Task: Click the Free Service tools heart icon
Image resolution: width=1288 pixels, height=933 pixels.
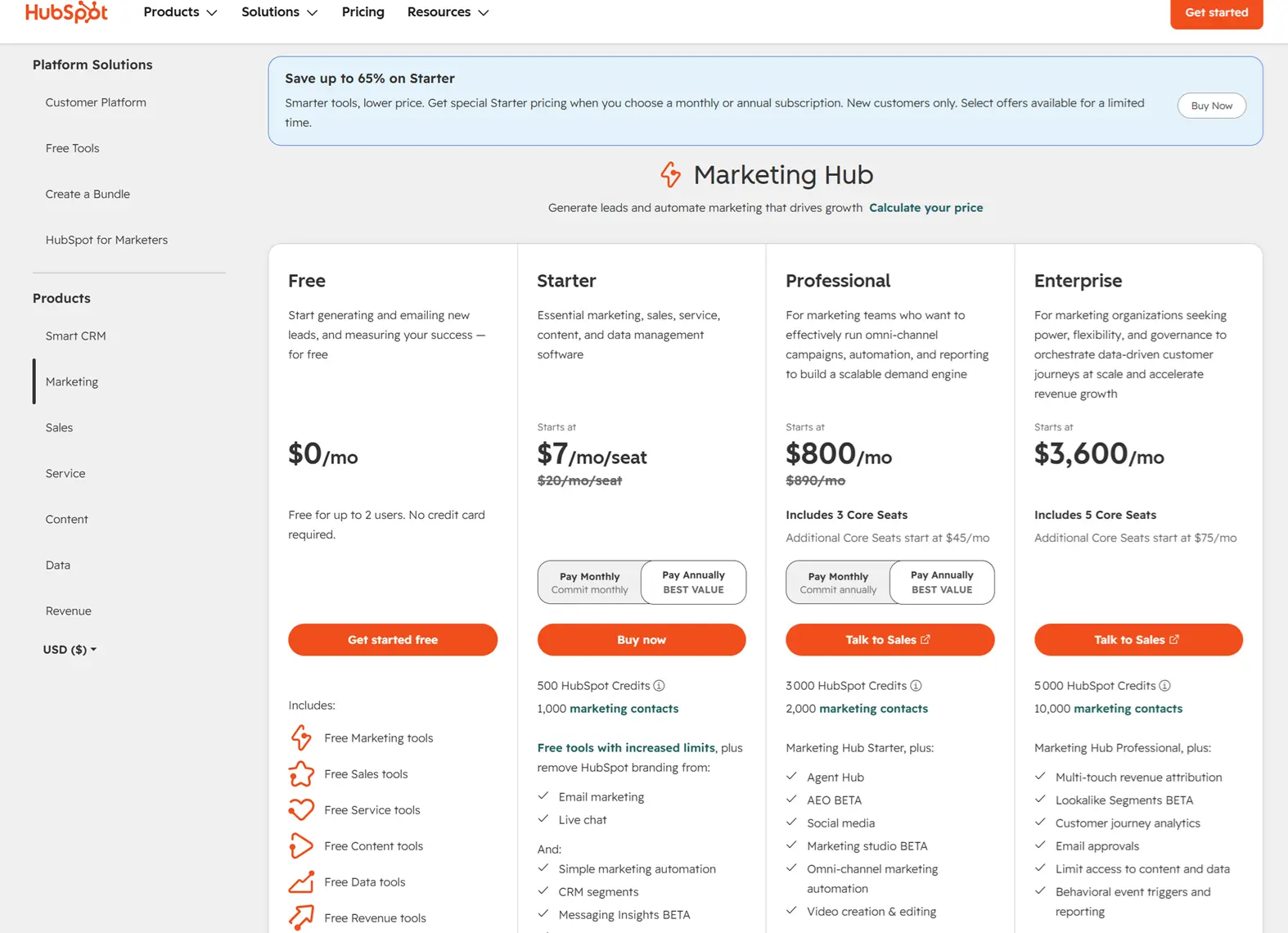Action: pyautogui.click(x=301, y=809)
